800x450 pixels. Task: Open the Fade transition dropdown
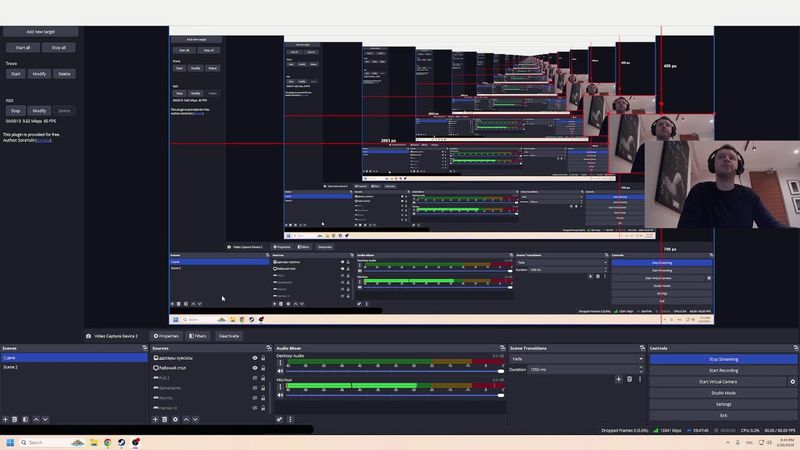coord(575,358)
